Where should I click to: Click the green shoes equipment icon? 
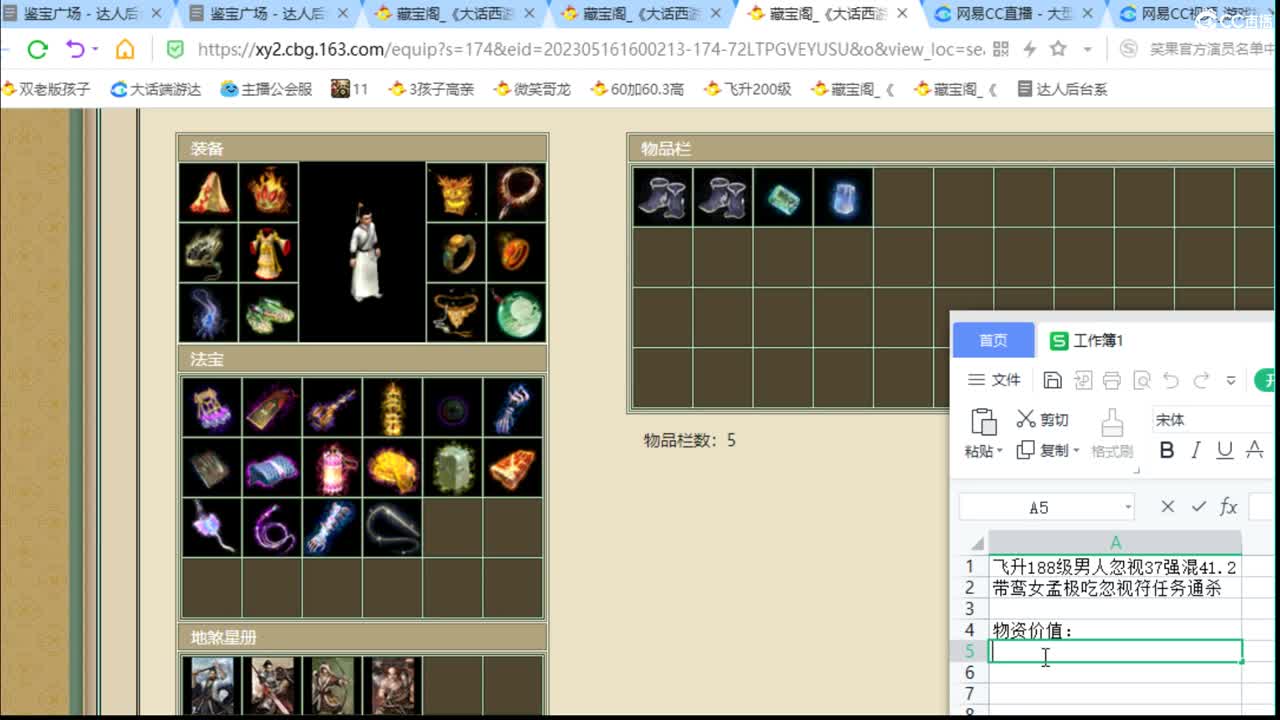click(x=269, y=312)
